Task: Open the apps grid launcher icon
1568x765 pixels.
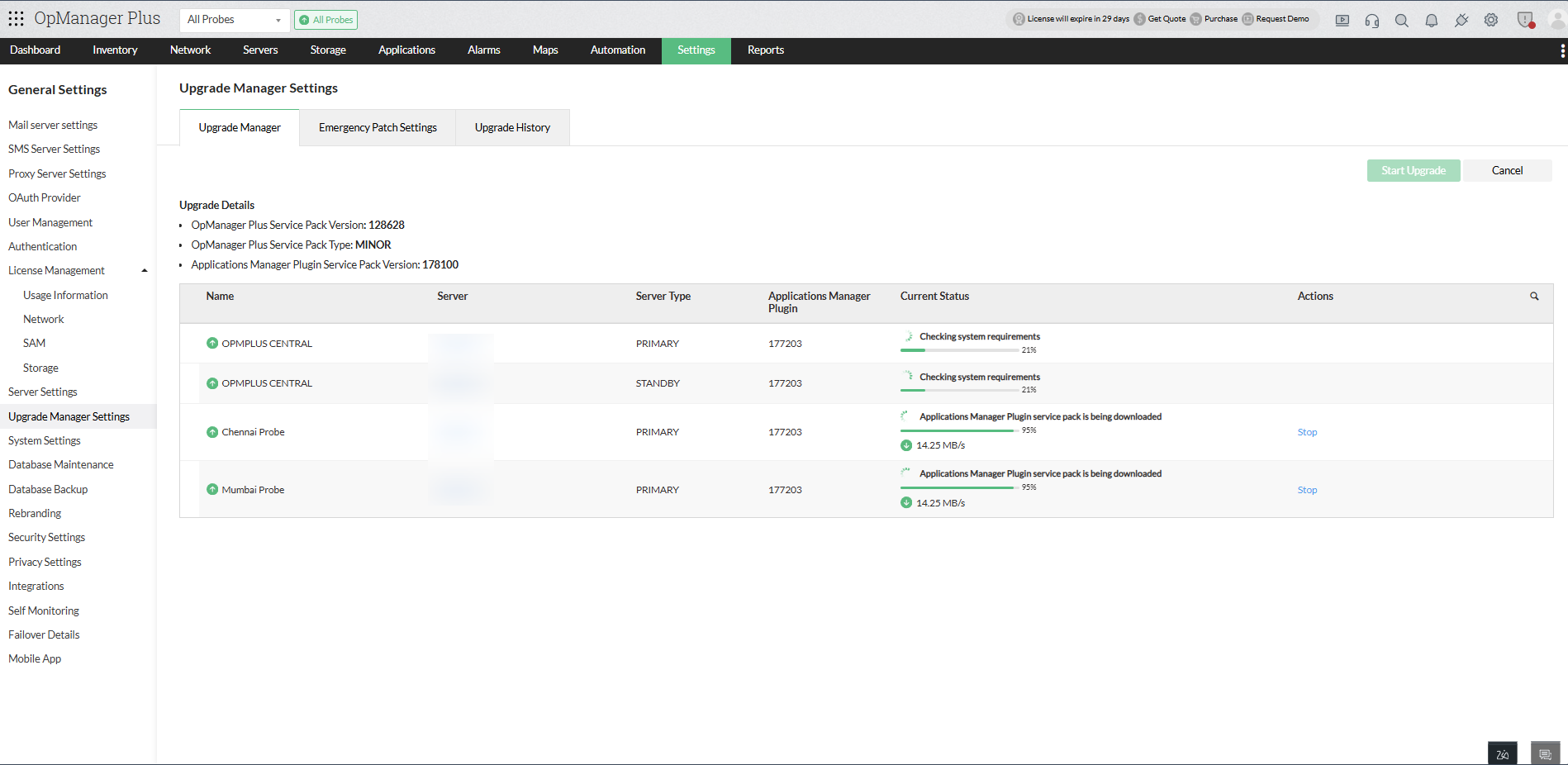Action: click(16, 18)
